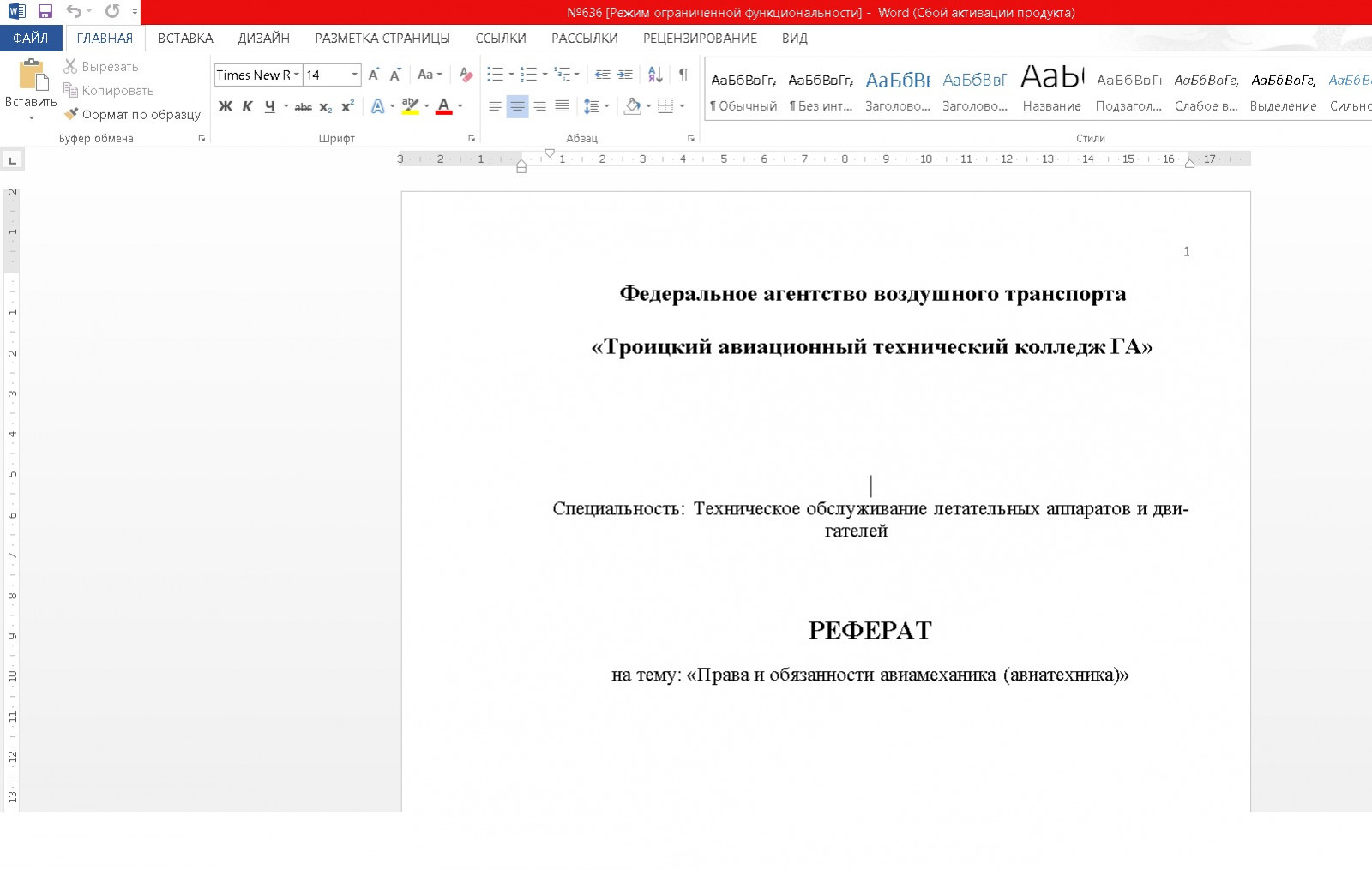
Task: Align the text to the left
Action: [x=495, y=106]
